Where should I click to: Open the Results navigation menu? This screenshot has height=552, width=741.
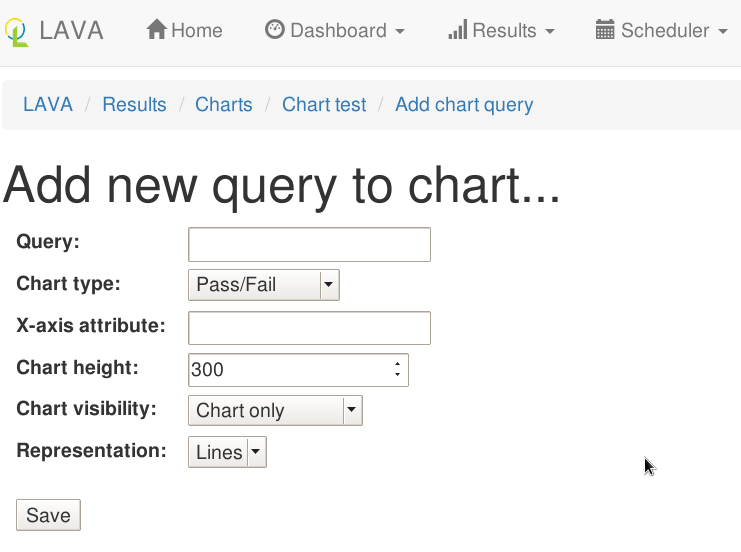click(x=501, y=31)
